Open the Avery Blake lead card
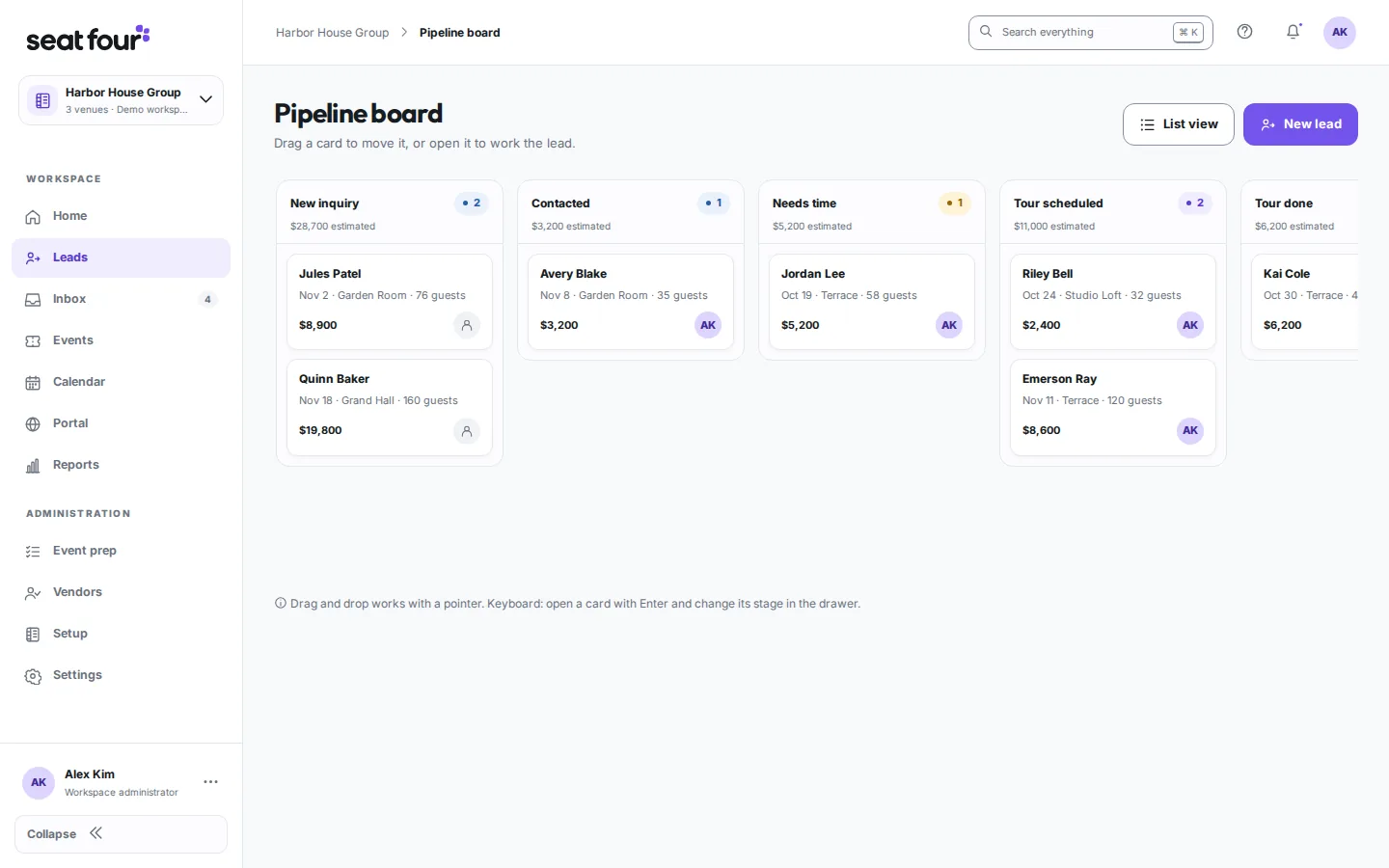 (x=631, y=302)
